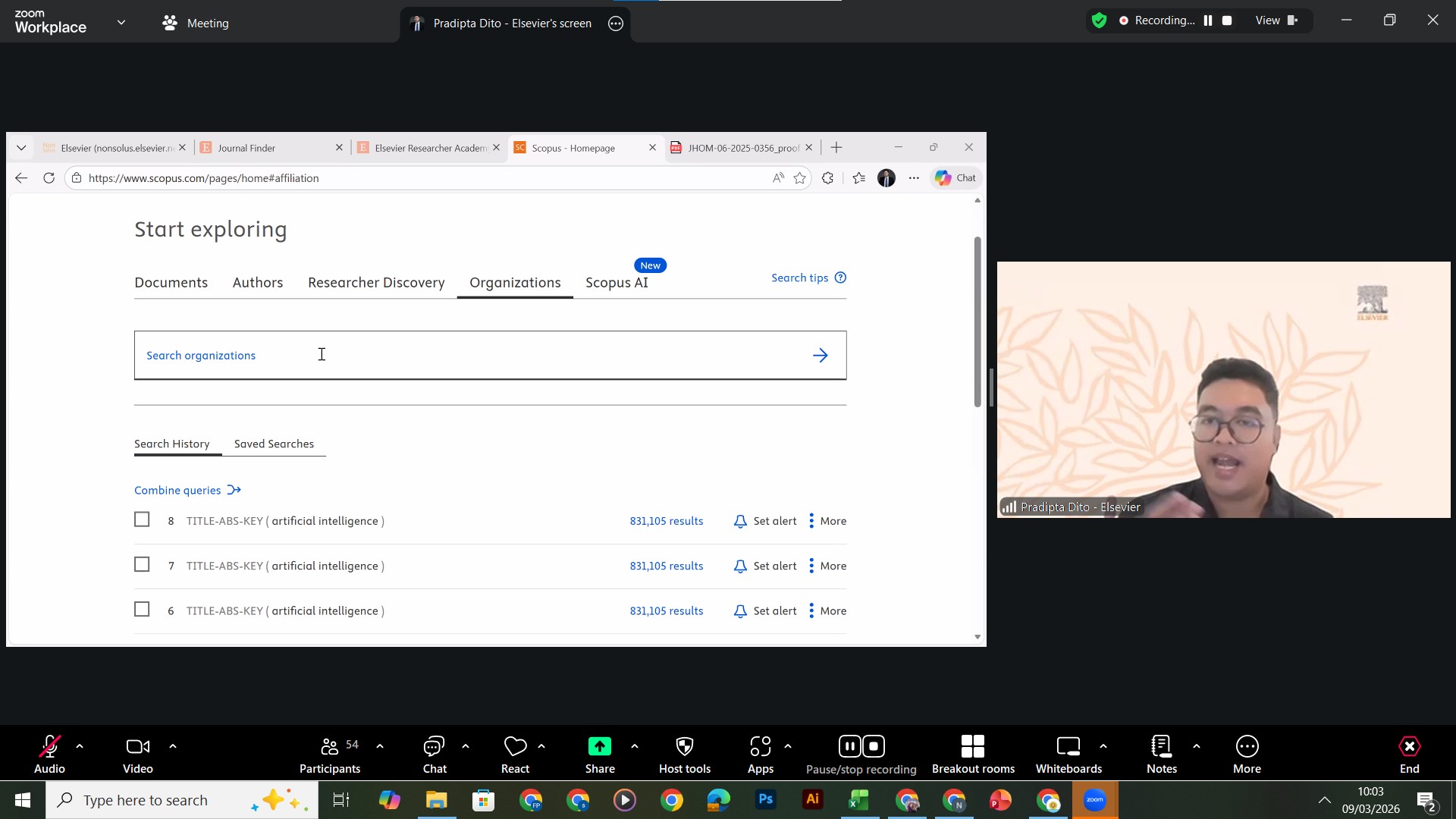Check the box for search query 6
1456x819 pixels.
coord(142,609)
